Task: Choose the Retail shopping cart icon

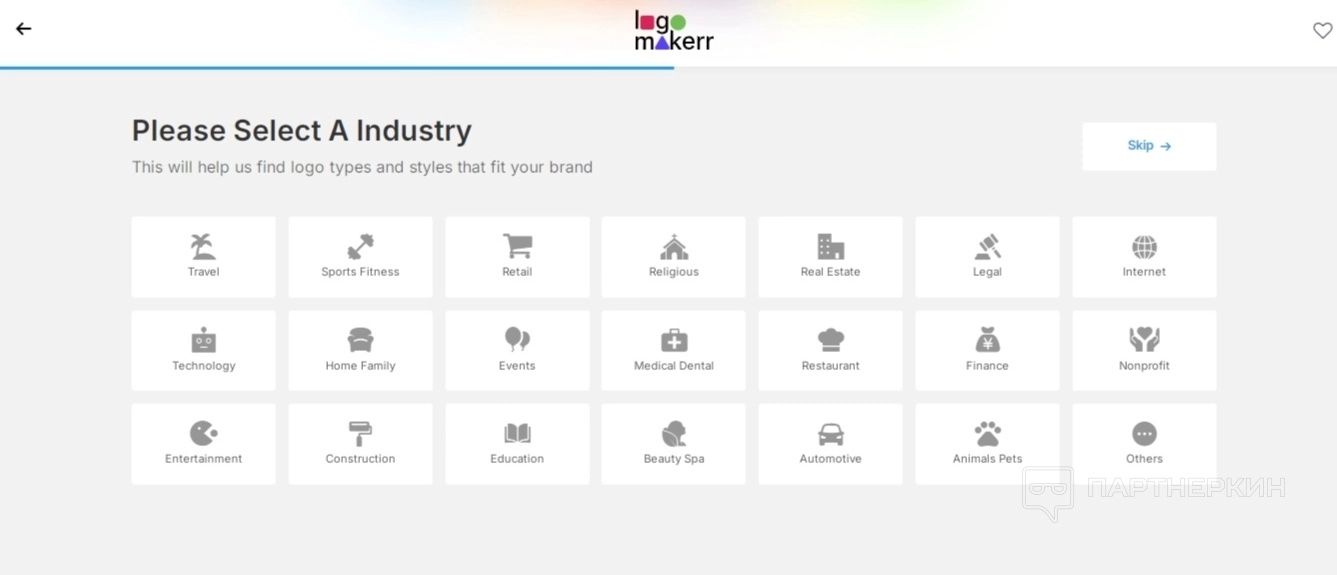Action: (517, 246)
